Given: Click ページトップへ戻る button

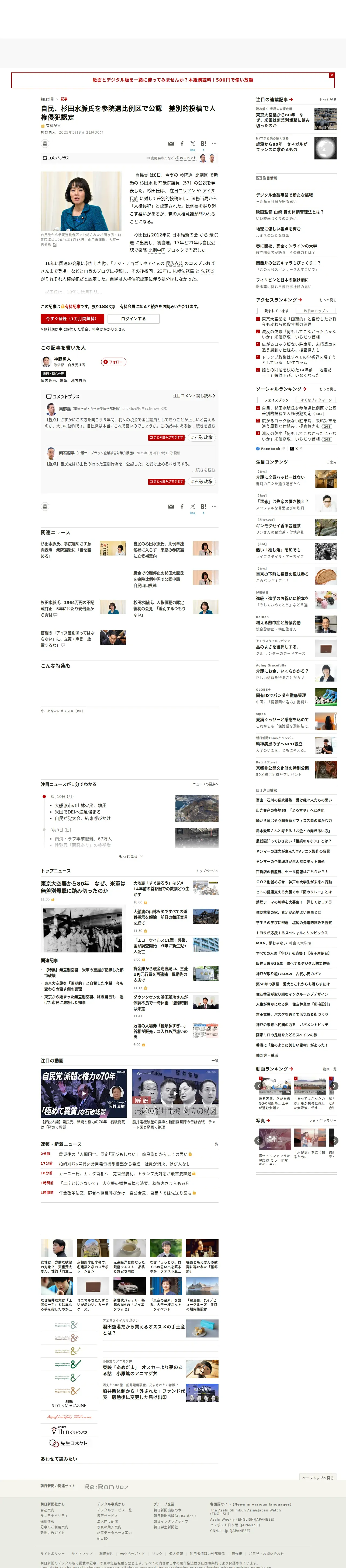Looking at the screenshot, I should [317, 1477].
